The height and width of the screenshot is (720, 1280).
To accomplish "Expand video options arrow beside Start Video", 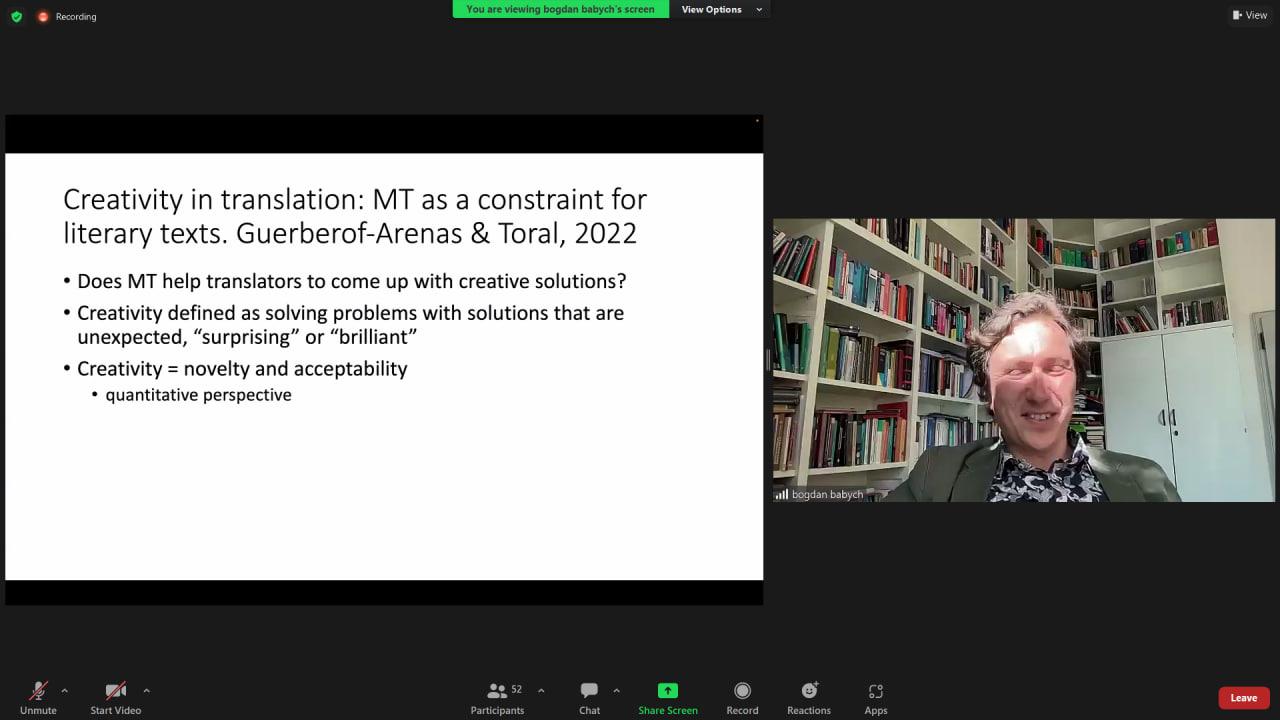I will coord(146,690).
